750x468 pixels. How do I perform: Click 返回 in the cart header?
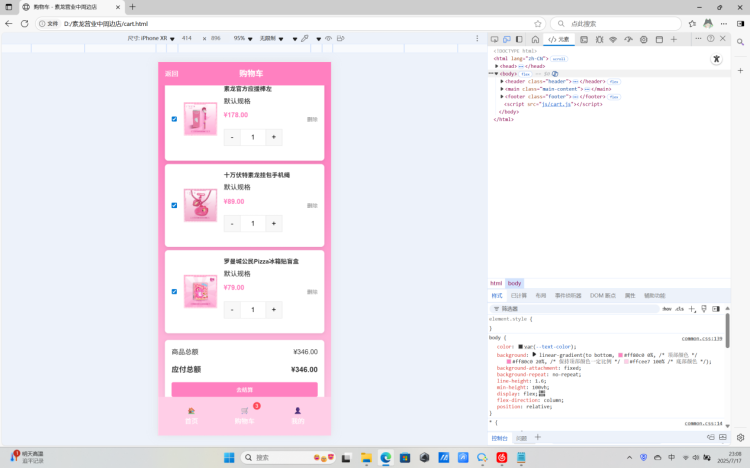point(172,74)
